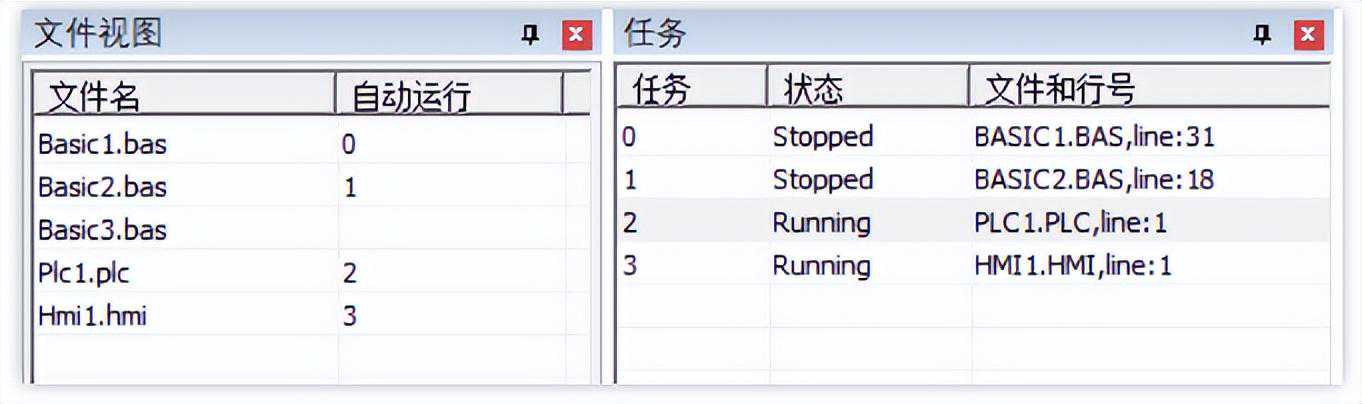Pin the 任务 panel
The width and height of the screenshot is (1362, 404).
coord(1263,36)
